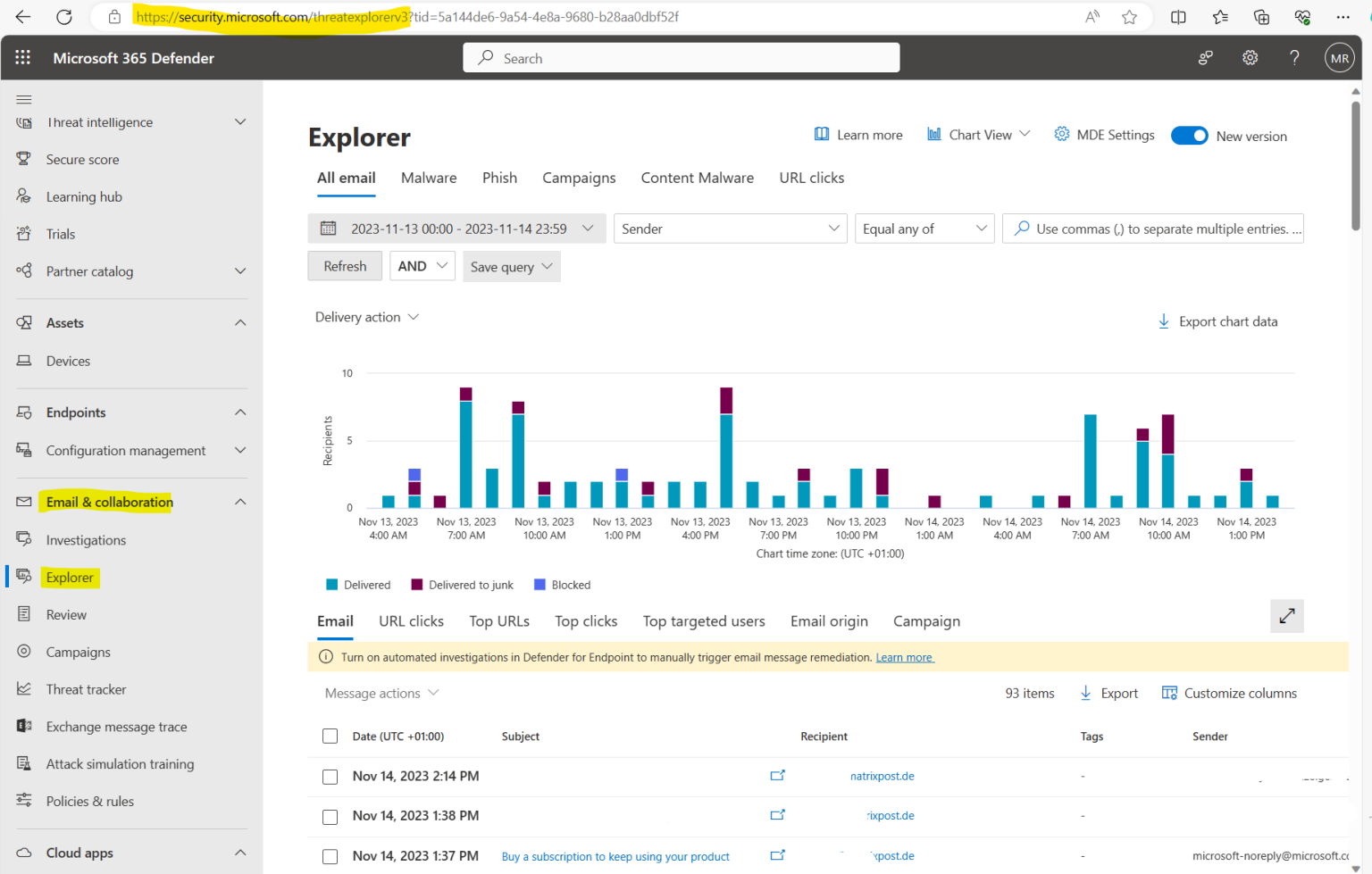The width and height of the screenshot is (1372, 874).
Task: Open 'Buy a subscription to keep using your product'
Action: tap(615, 855)
